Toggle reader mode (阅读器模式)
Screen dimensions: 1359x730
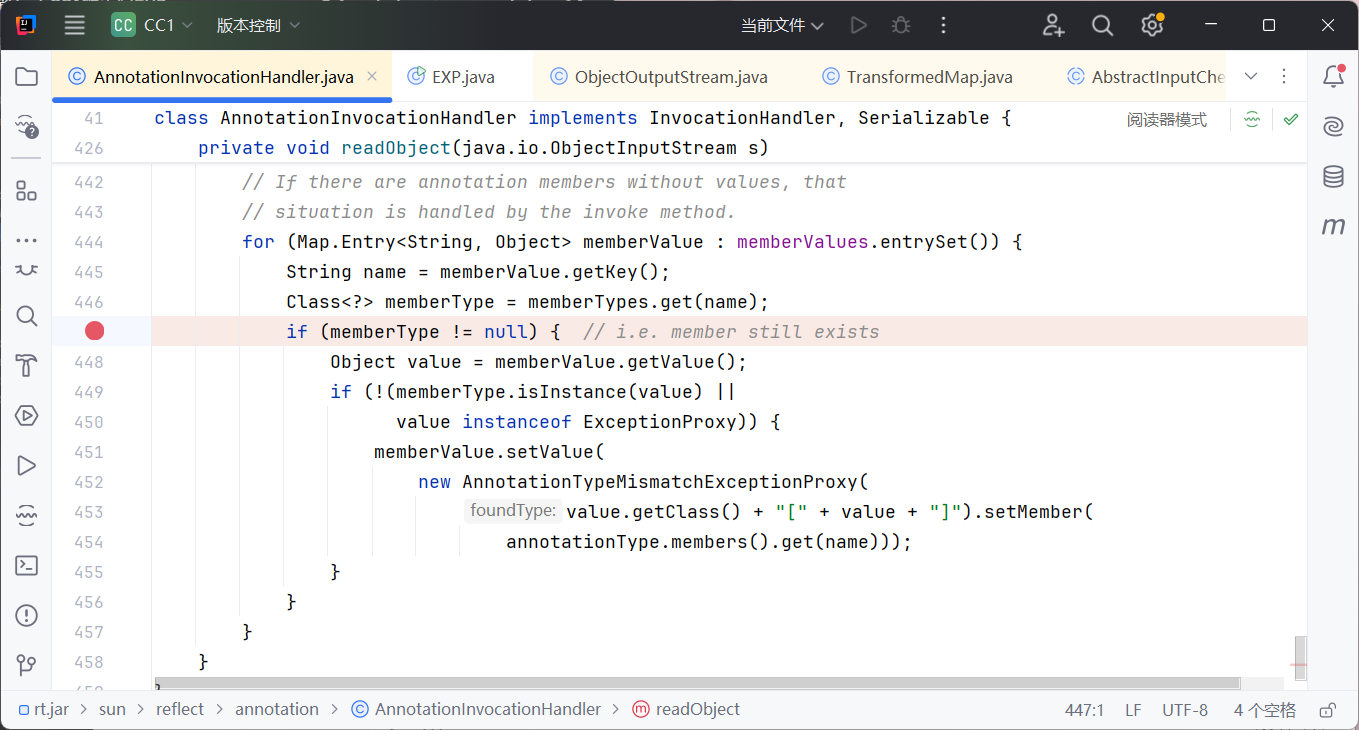(1166, 120)
